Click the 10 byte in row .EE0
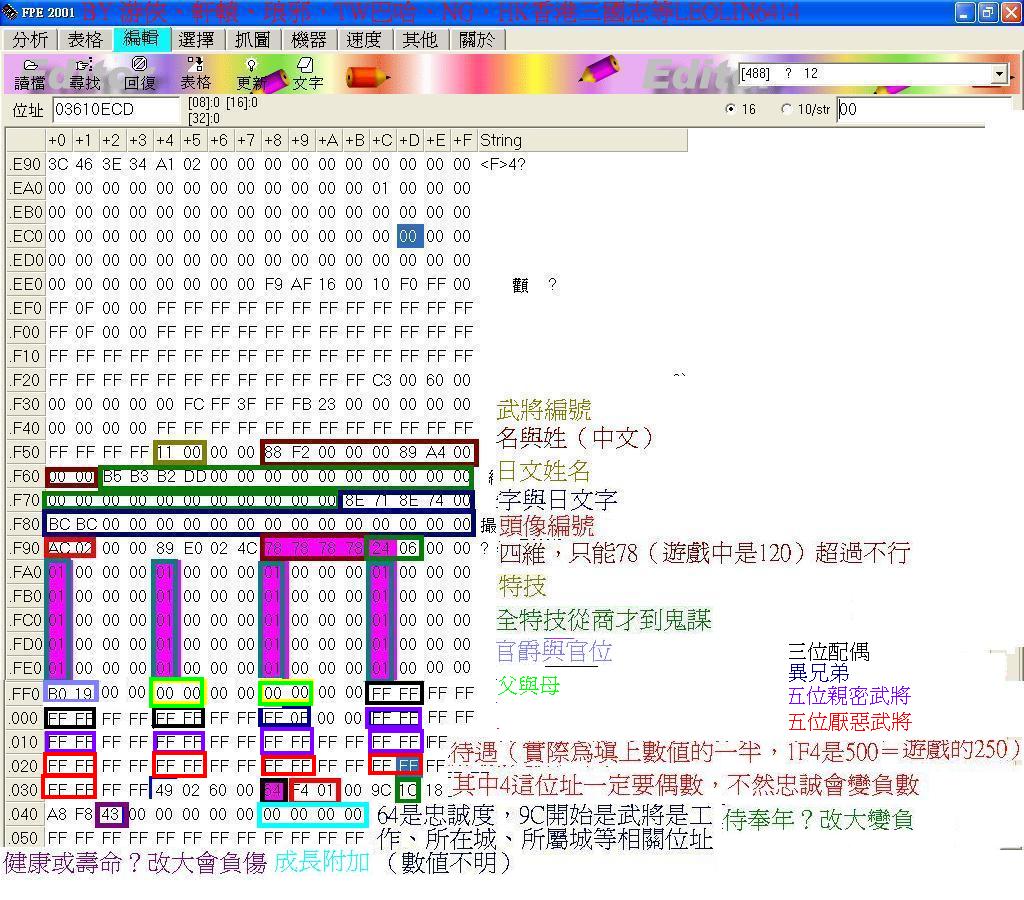The height and width of the screenshot is (900, 1024). pos(381,284)
